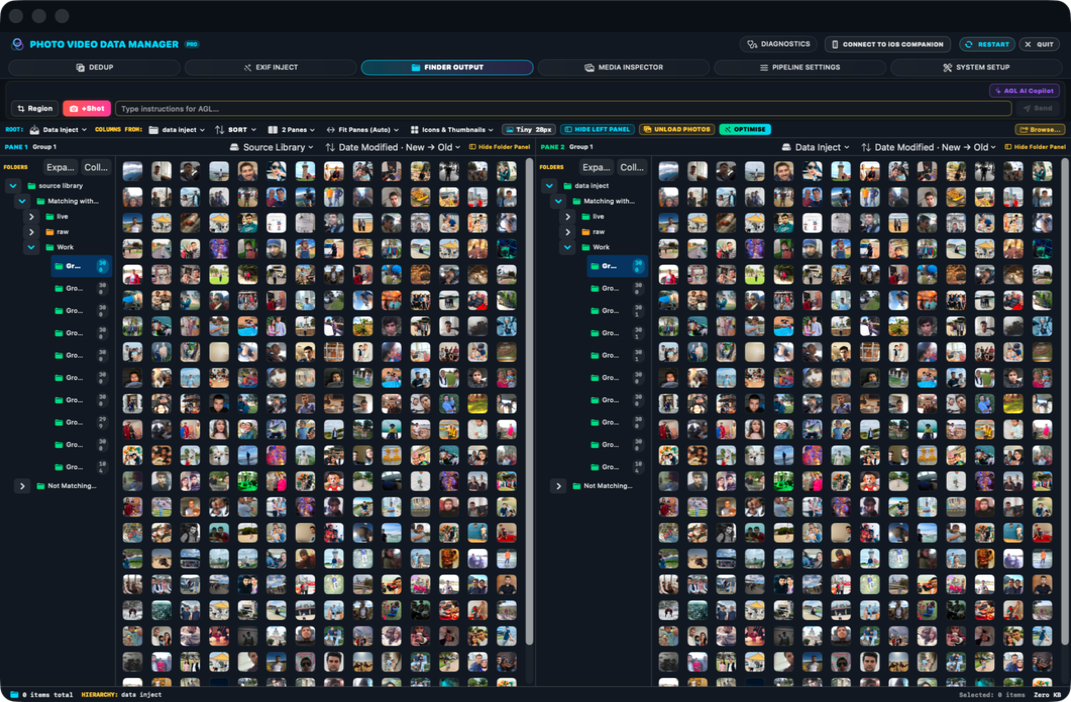This screenshot has height=702, width=1071.
Task: Select the highlighted Gr... folder in Pane 1
Action: (81, 266)
